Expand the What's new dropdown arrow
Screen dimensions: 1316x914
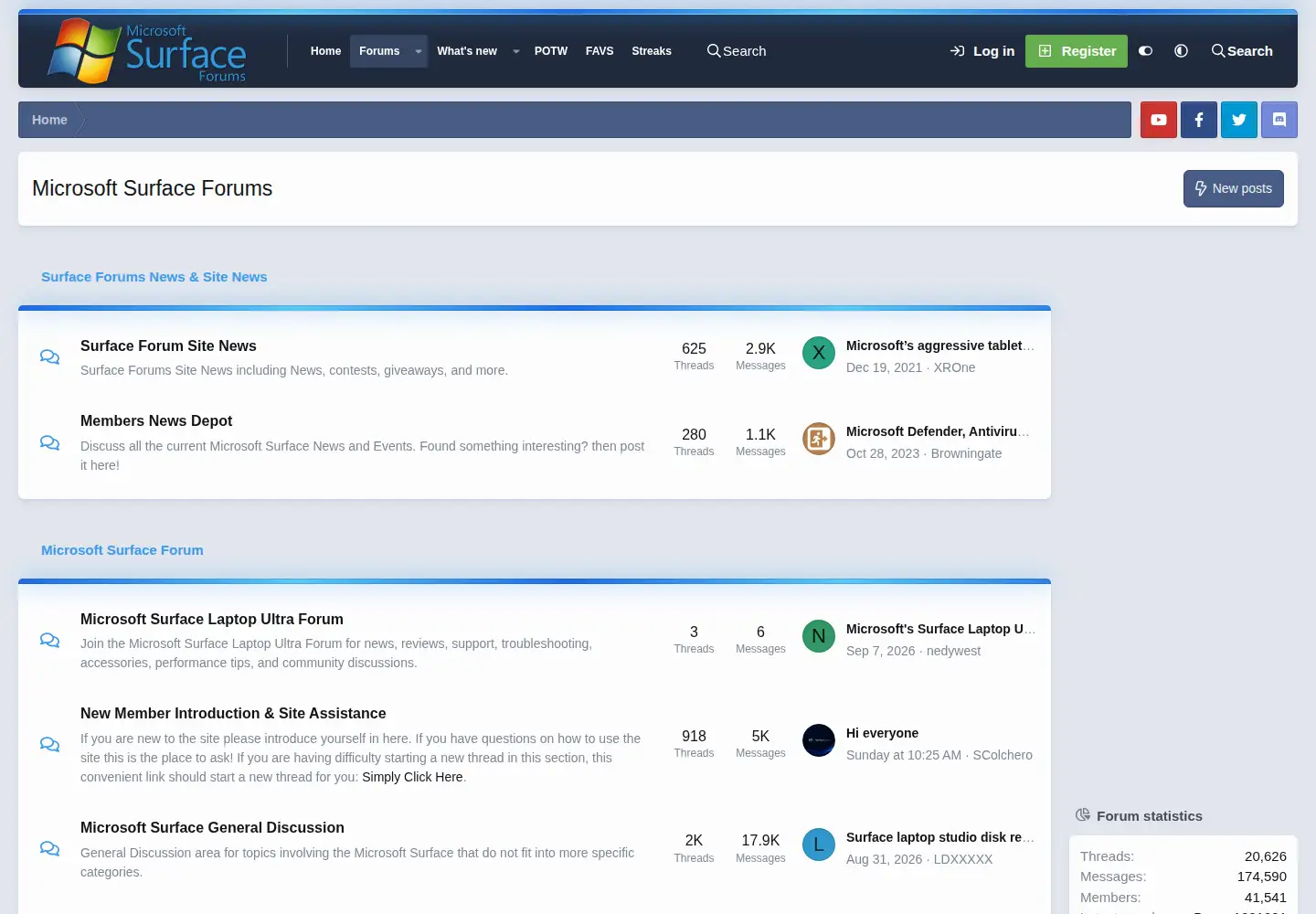(516, 51)
